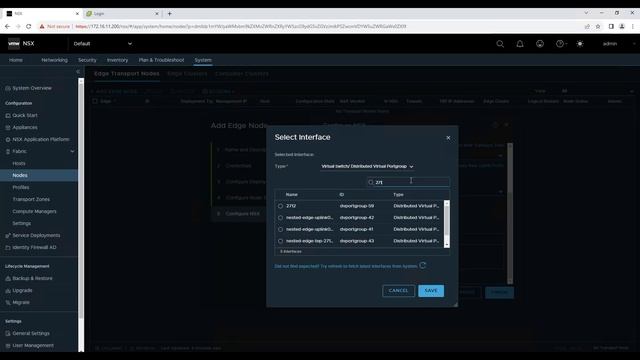640x360 pixels.
Task: Select radio for dvportgroup-43 row
Action: (280, 241)
